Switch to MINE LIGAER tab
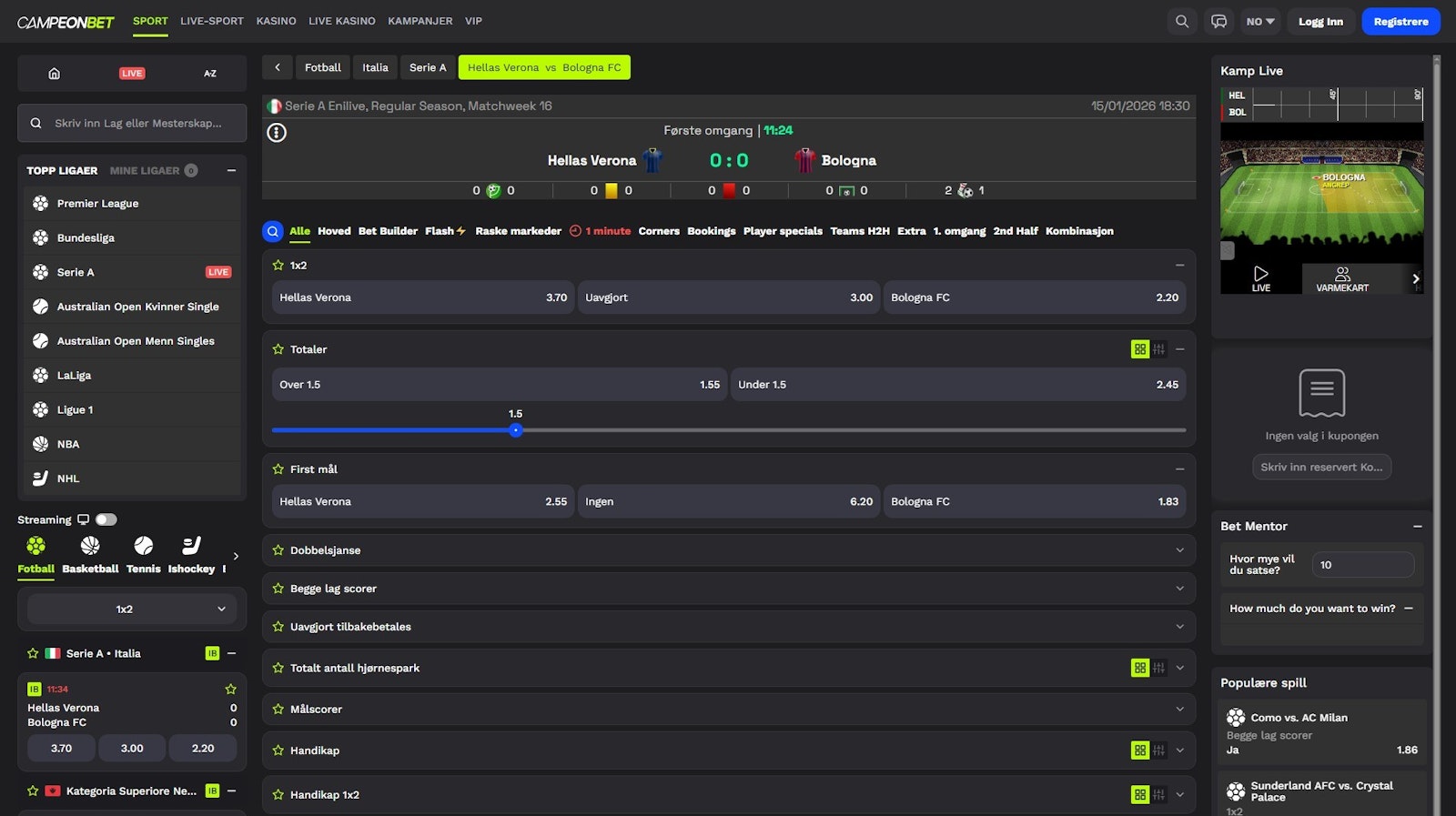This screenshot has width=1456, height=816. (x=153, y=170)
